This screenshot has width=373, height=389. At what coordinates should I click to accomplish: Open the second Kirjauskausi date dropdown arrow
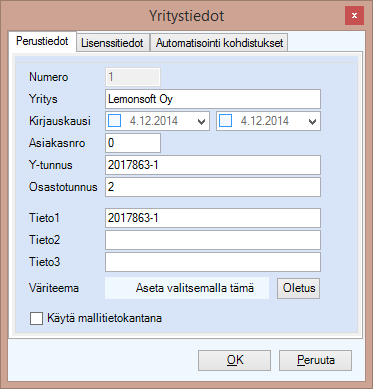(312, 122)
